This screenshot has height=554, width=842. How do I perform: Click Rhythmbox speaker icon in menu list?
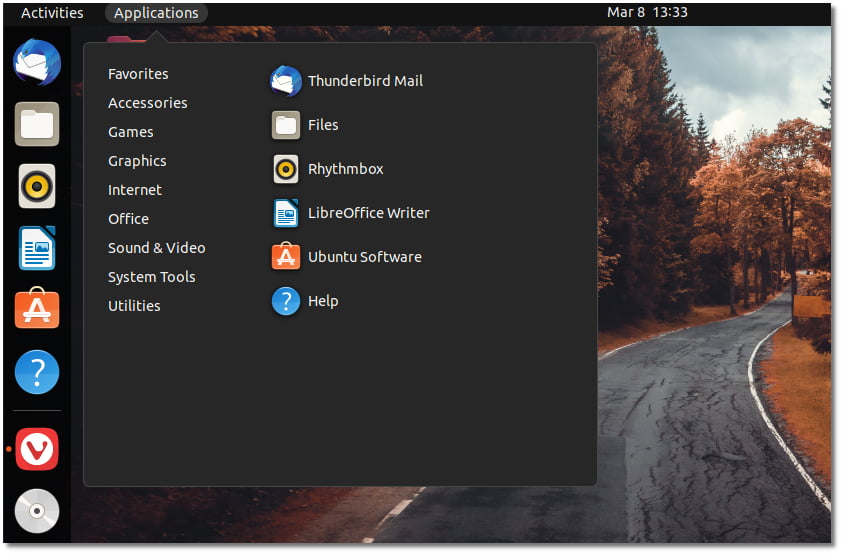coord(286,169)
